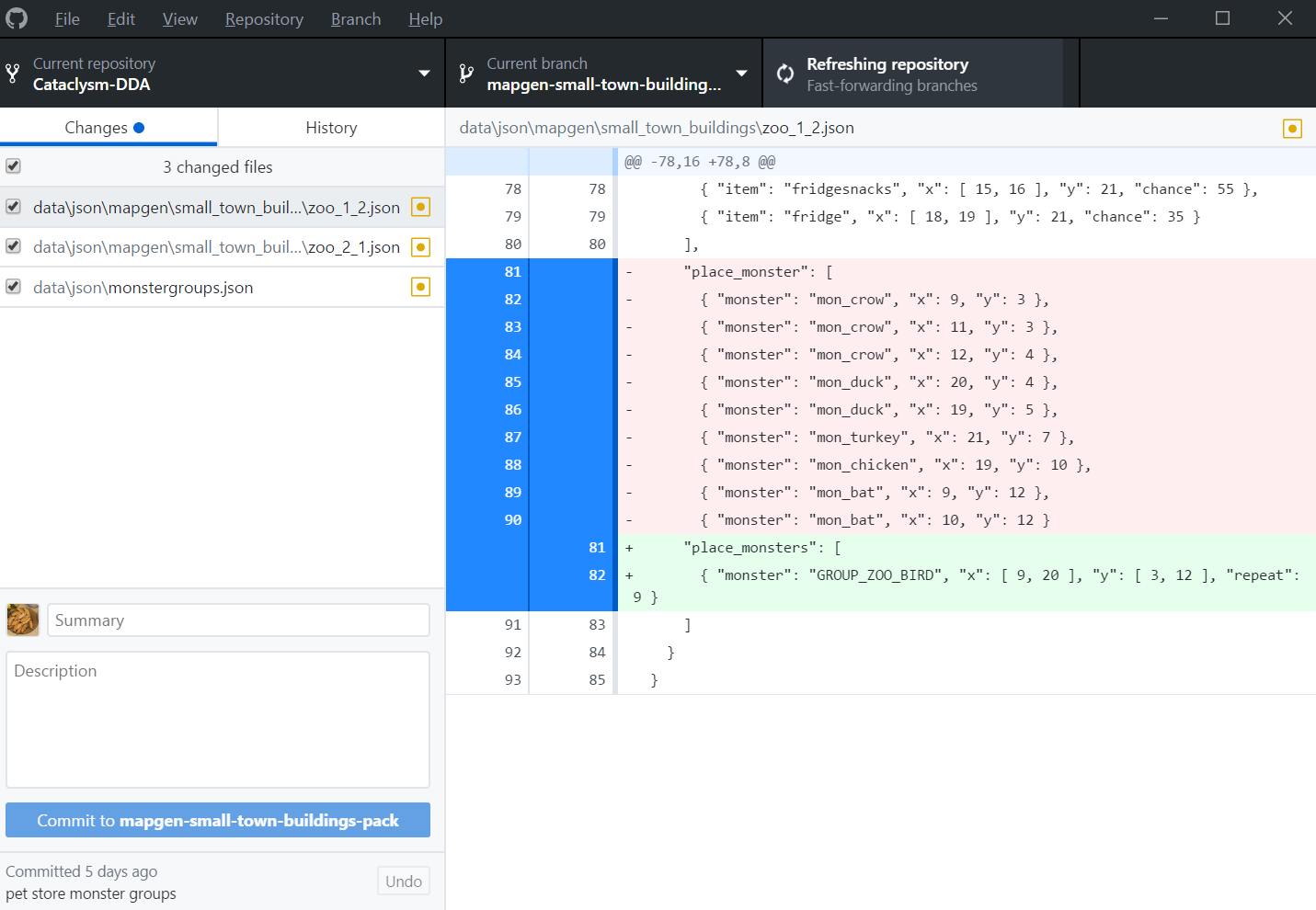Click the 'Committed 5 days ago' text
Image resolution: width=1316 pixels, height=910 pixels.
[x=82, y=871]
